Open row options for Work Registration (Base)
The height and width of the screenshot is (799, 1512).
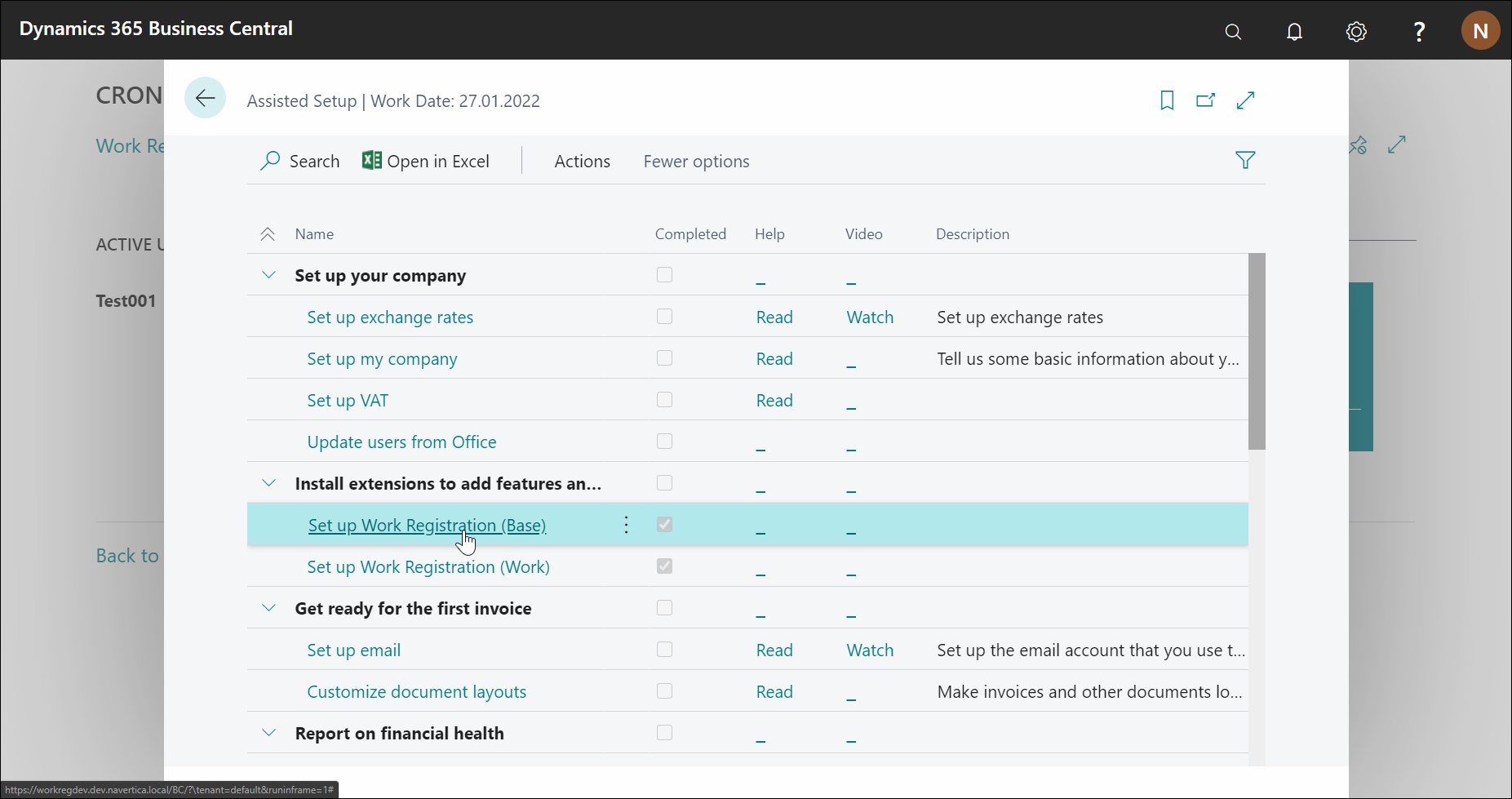point(626,525)
